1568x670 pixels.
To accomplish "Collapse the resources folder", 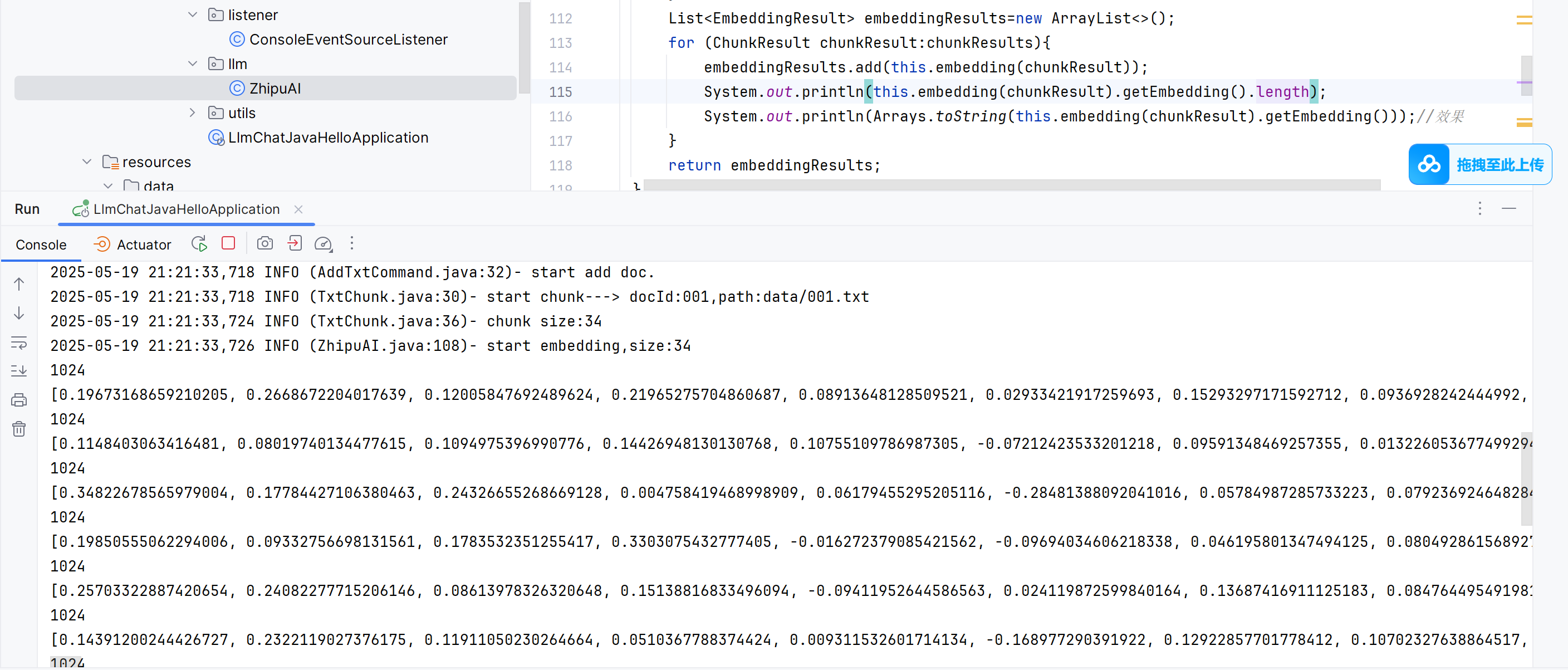I will [86, 162].
